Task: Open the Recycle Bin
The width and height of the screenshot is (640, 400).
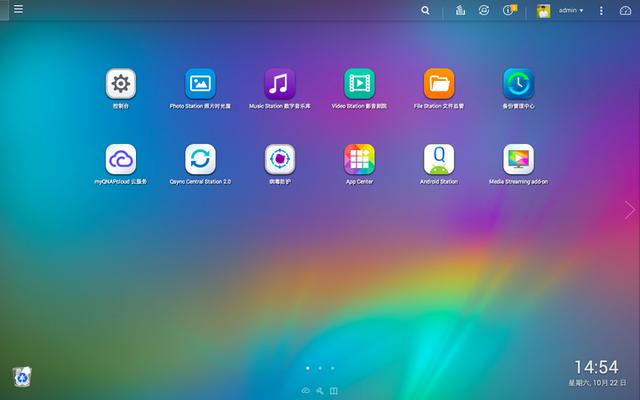Action: (x=22, y=376)
